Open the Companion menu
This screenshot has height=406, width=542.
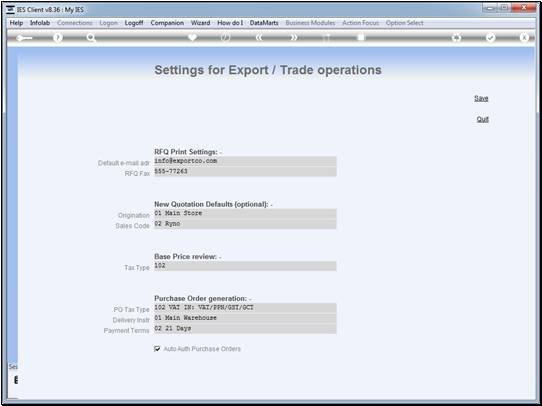point(167,23)
